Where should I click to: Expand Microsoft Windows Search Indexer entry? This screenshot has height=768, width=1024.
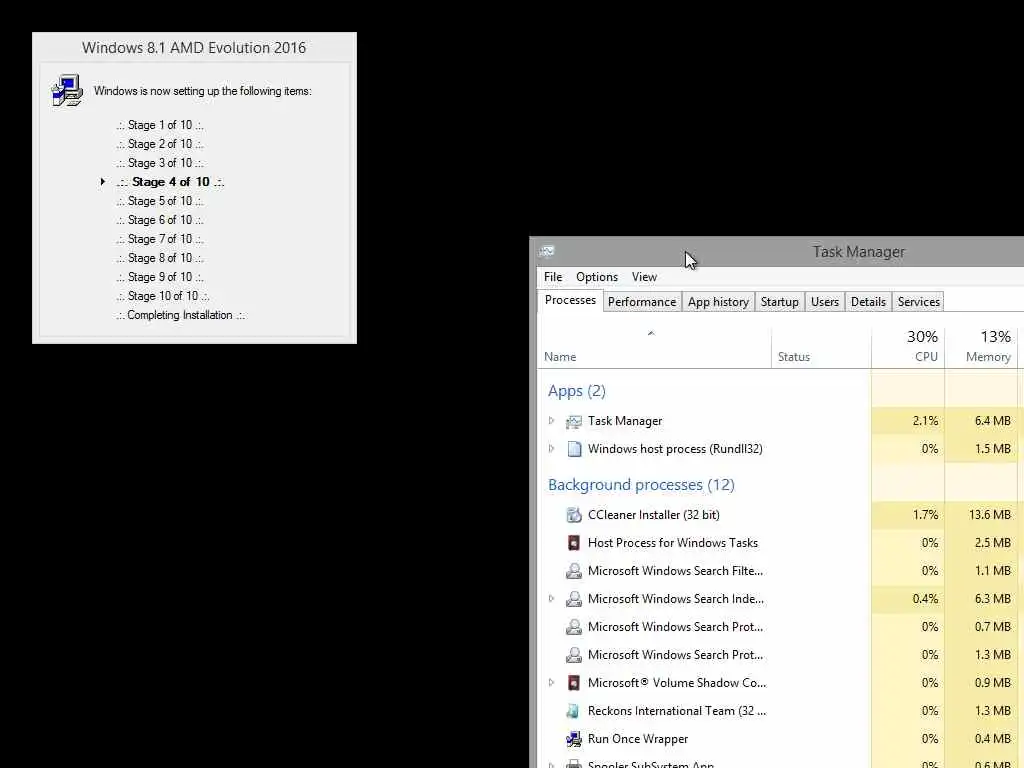[x=551, y=598]
